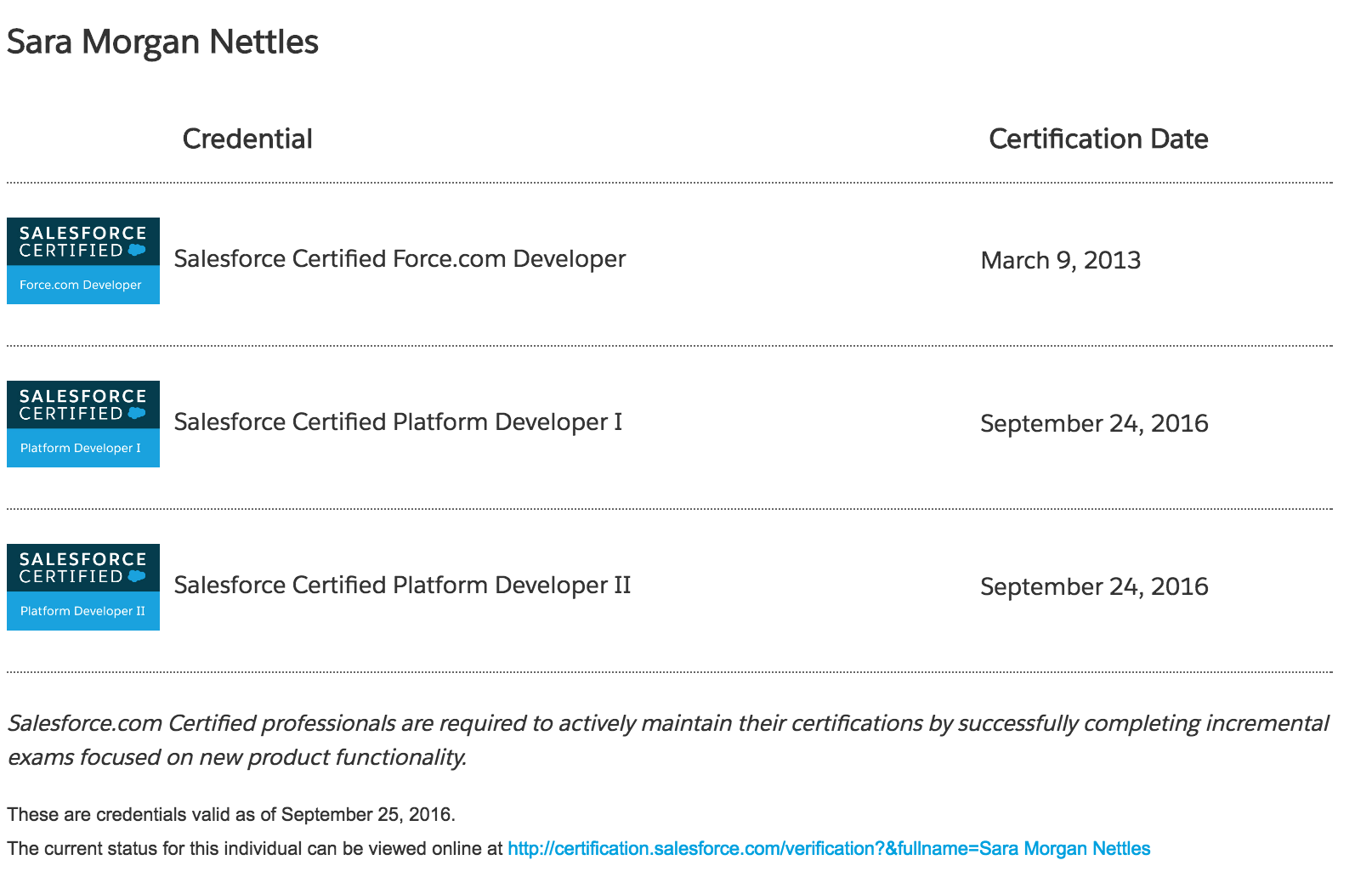Click the blue Force.com Developer label strip

tap(82, 286)
